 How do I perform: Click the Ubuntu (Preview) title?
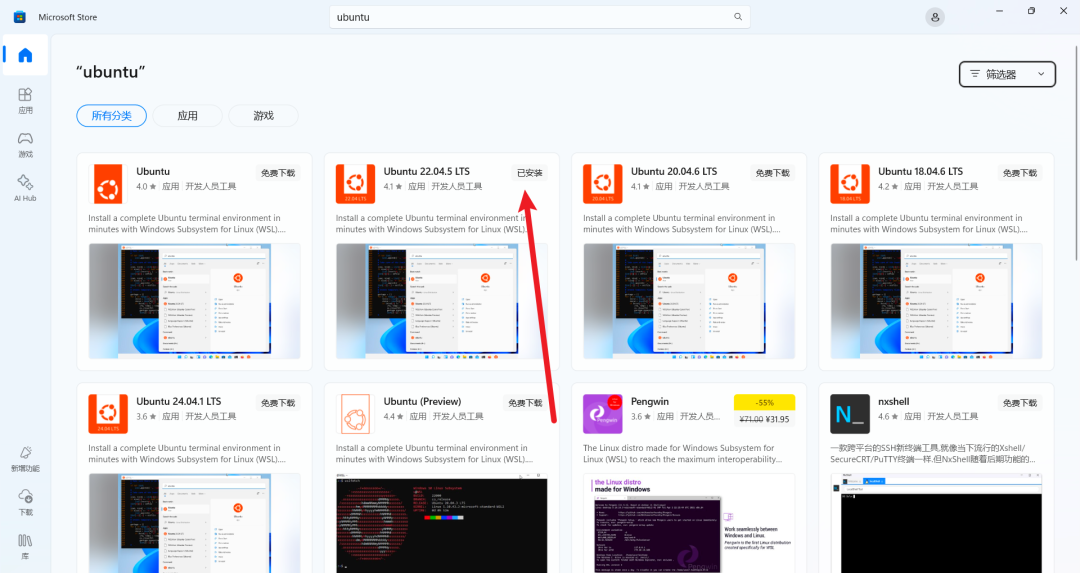click(422, 402)
